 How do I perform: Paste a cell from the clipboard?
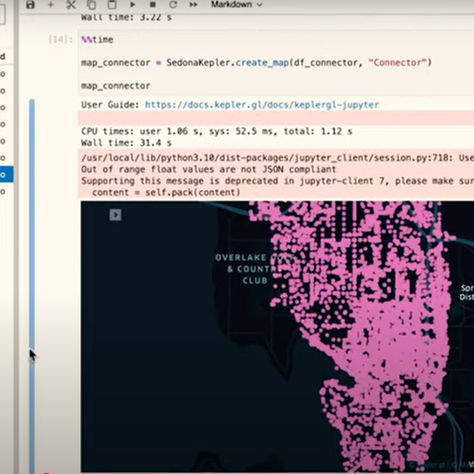pyautogui.click(x=112, y=5)
